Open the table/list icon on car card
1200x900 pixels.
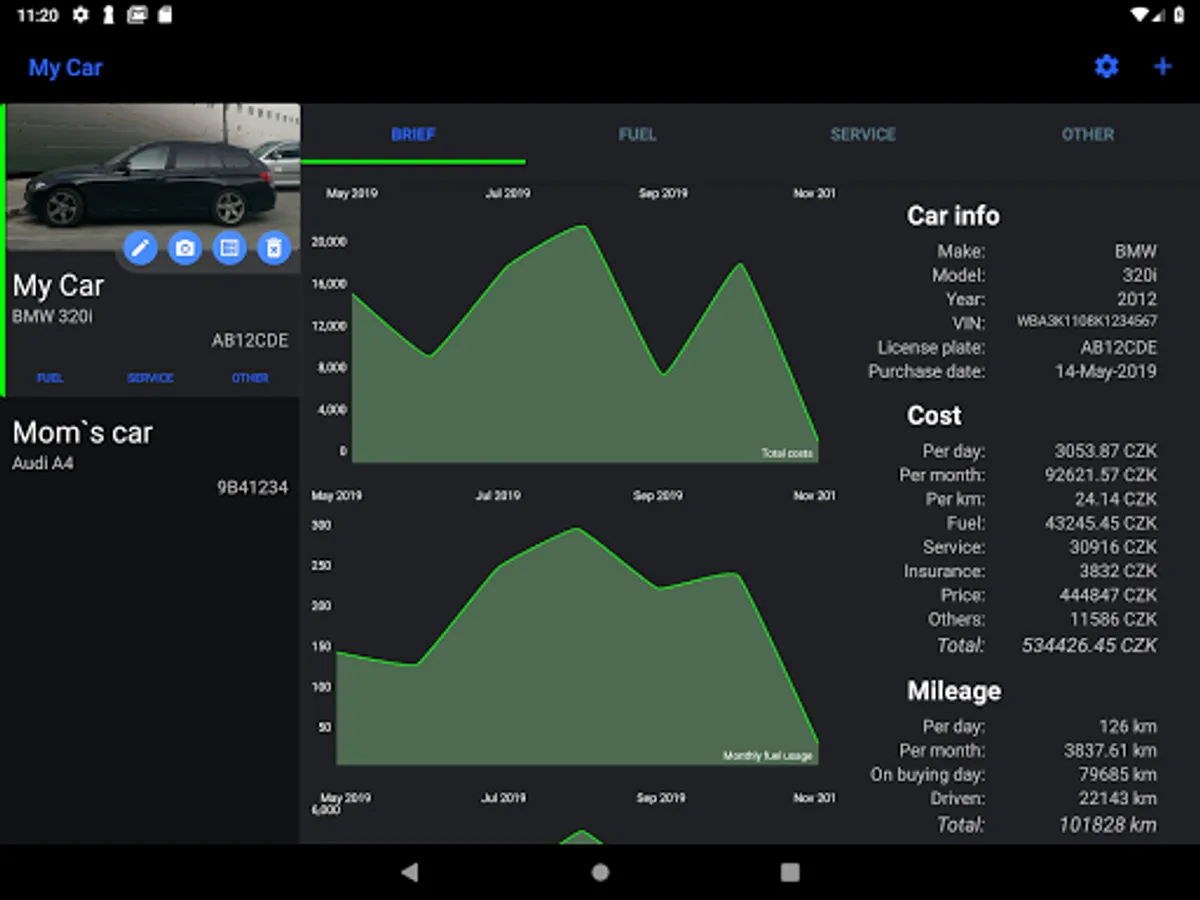tap(230, 247)
